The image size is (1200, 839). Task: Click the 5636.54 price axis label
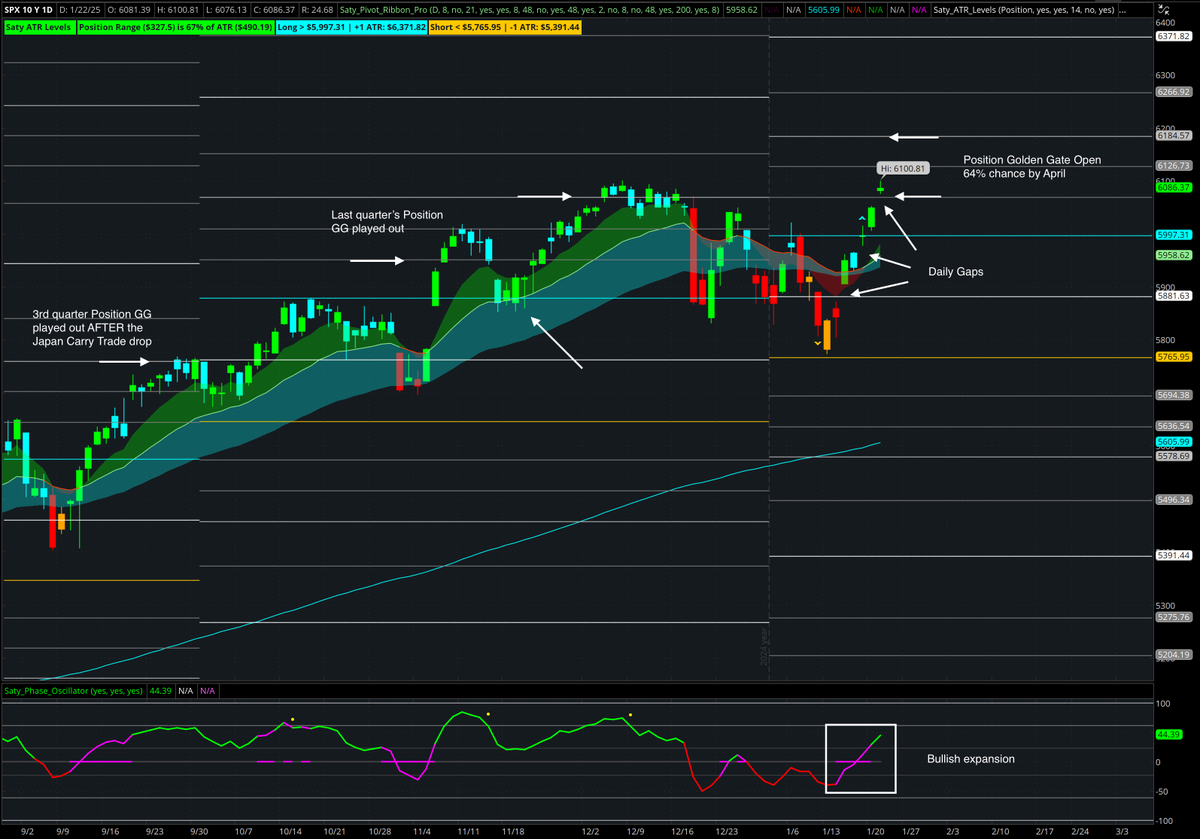1173,426
